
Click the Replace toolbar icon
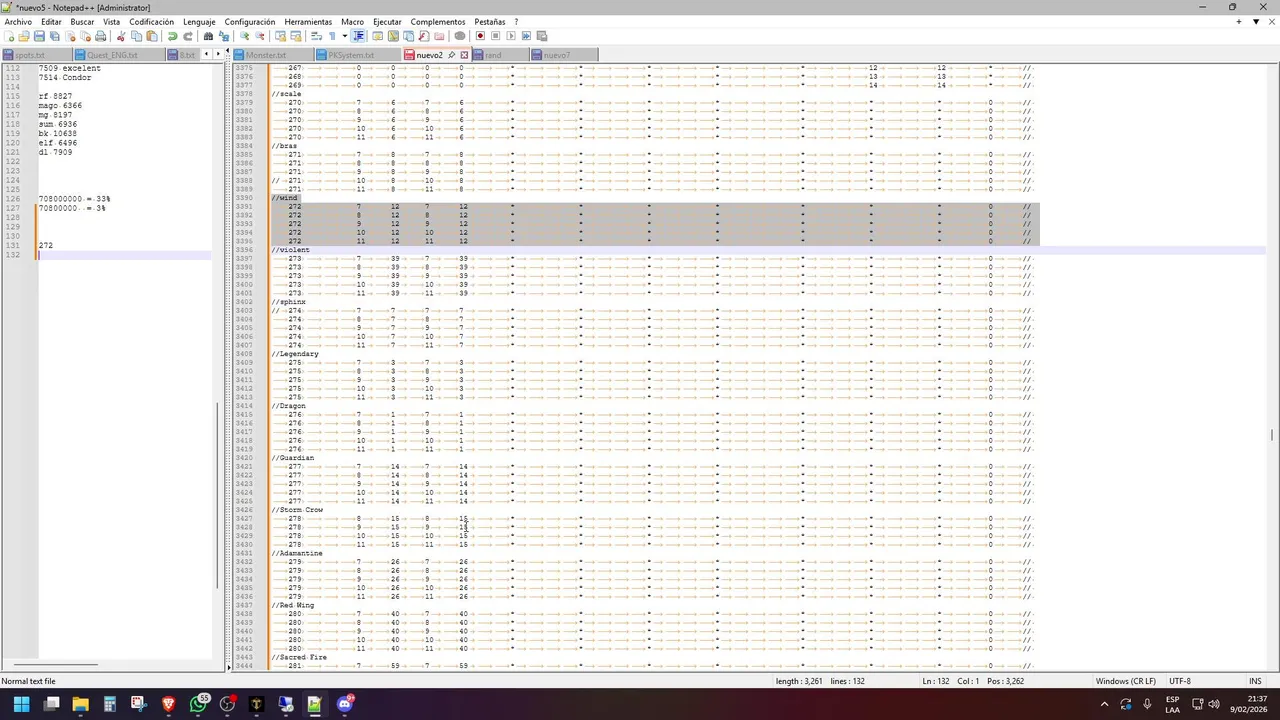(224, 36)
